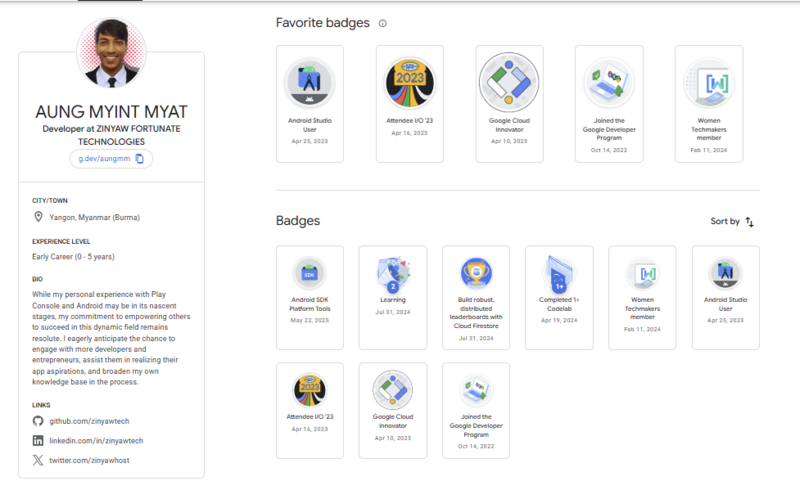This screenshot has height=481, width=800.
Task: Click the Sort by arrows icon
Action: 749,221
